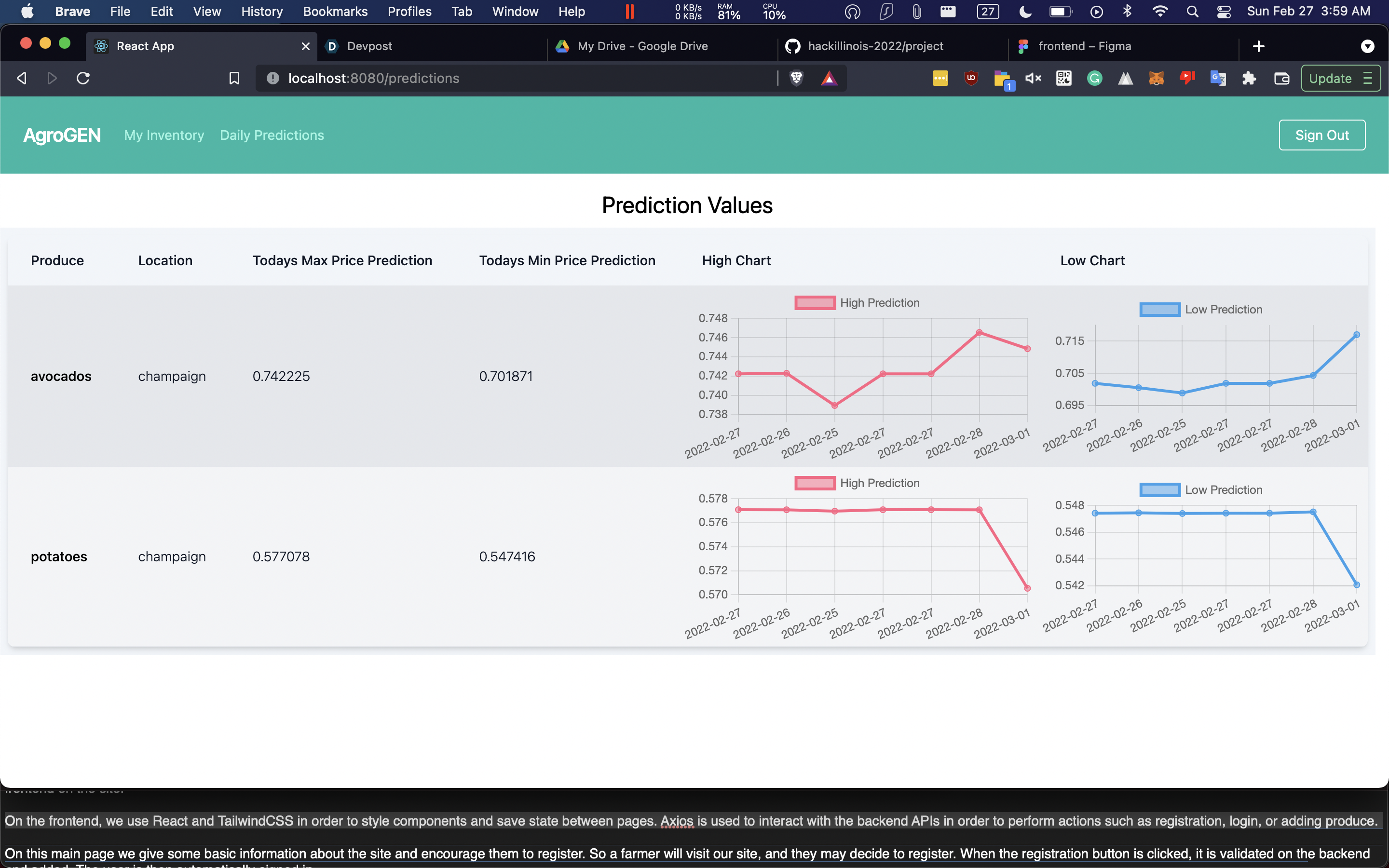Toggle High Prediction legend in avocados chart
Image resolution: width=1389 pixels, height=868 pixels.
857,302
